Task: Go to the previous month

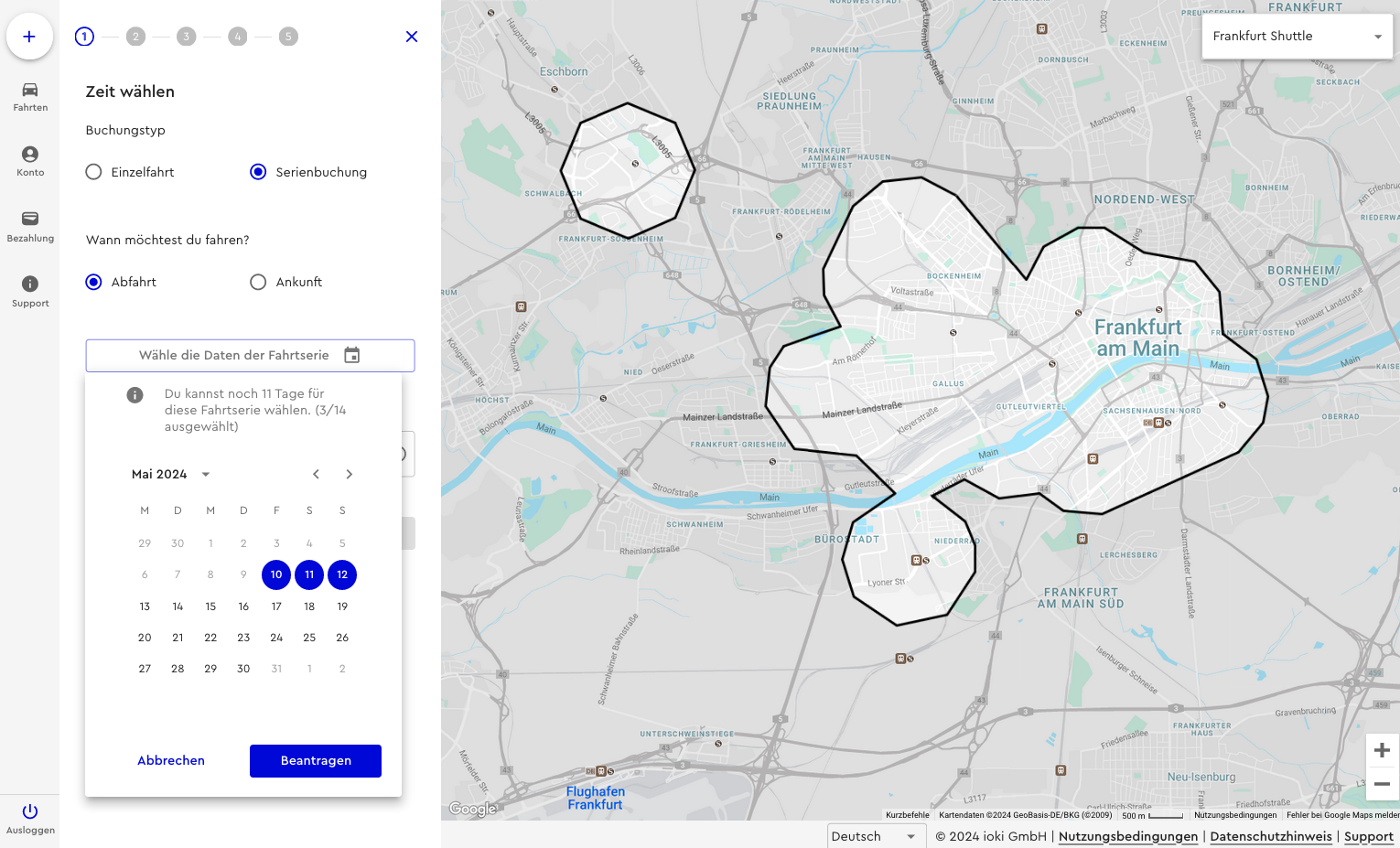Action: point(316,474)
